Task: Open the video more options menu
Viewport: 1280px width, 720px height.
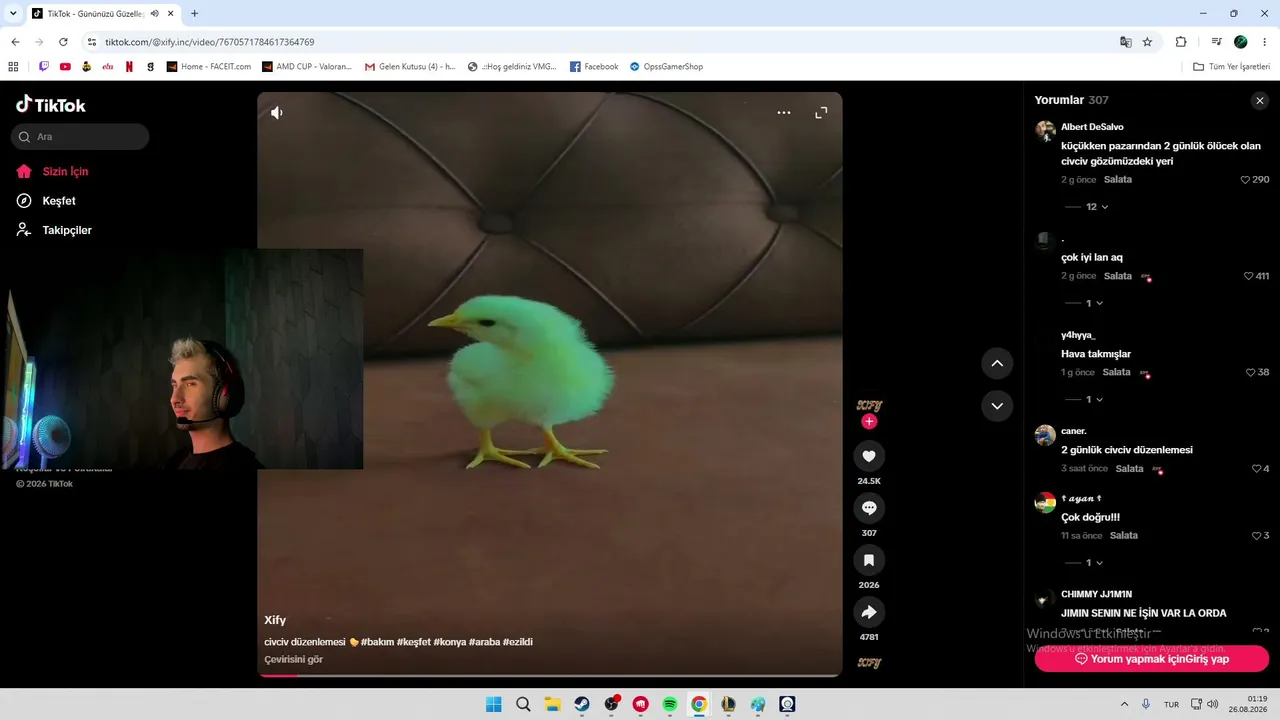Action: [x=784, y=113]
